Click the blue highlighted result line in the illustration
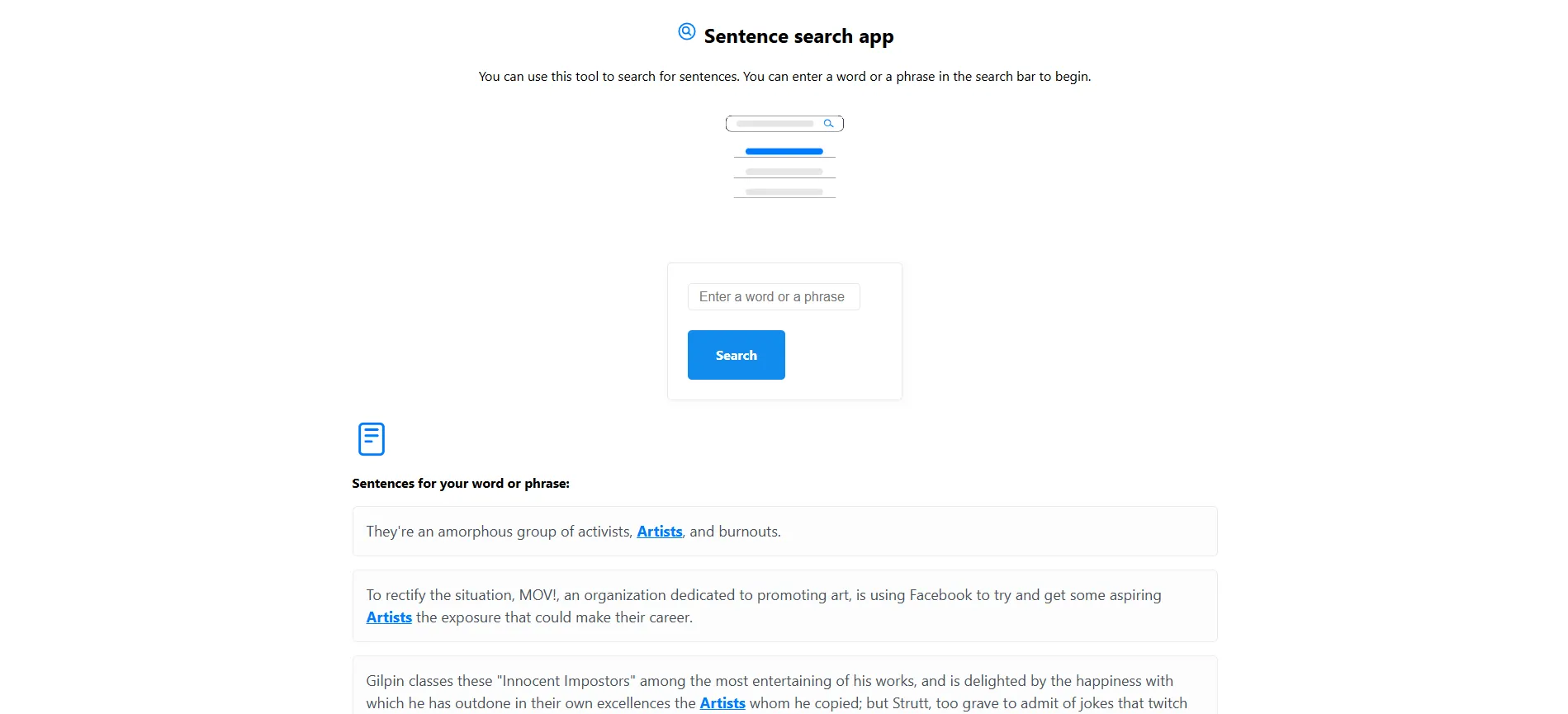 783,151
